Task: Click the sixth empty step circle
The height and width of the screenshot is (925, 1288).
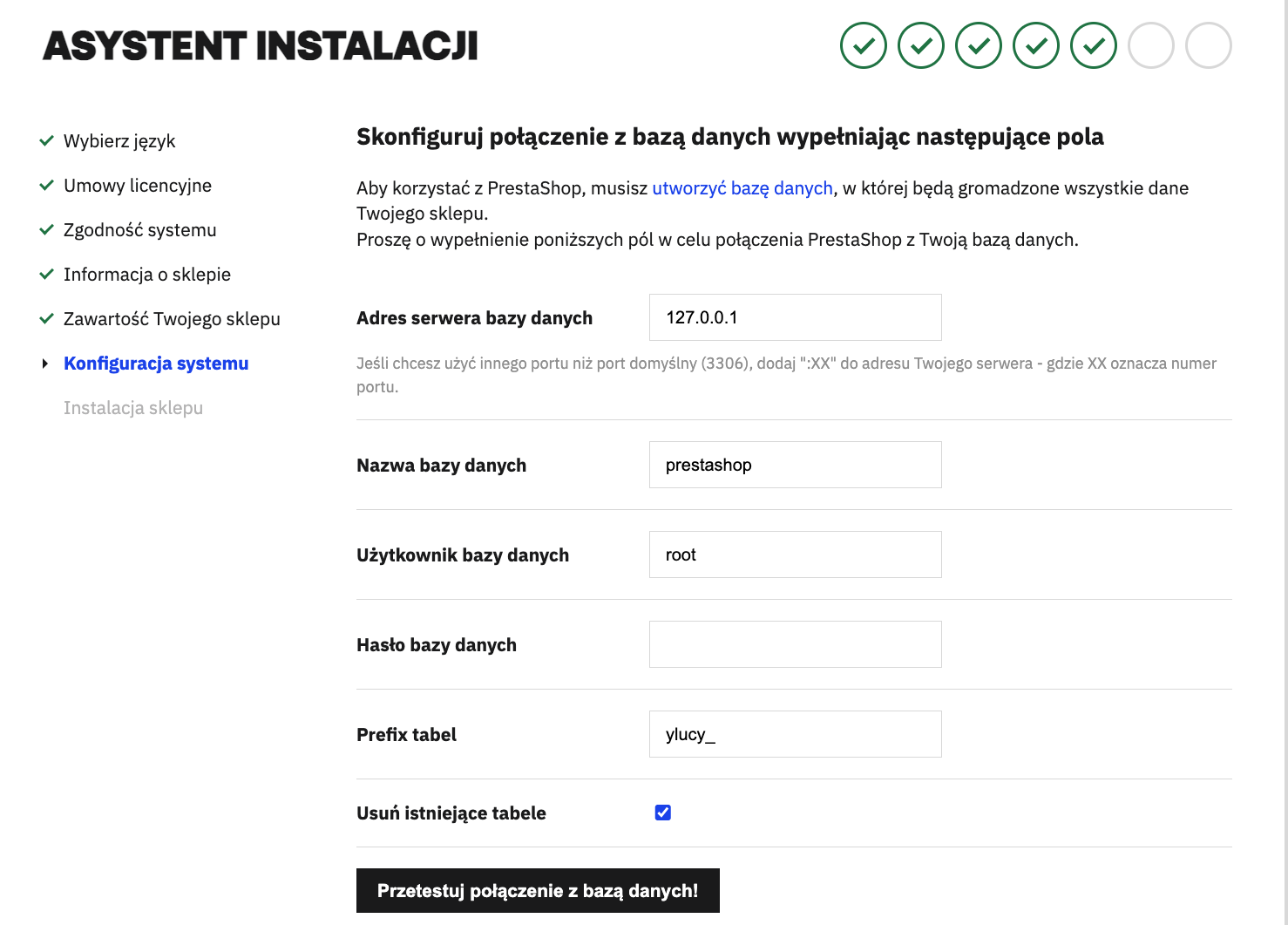Action: (1151, 45)
